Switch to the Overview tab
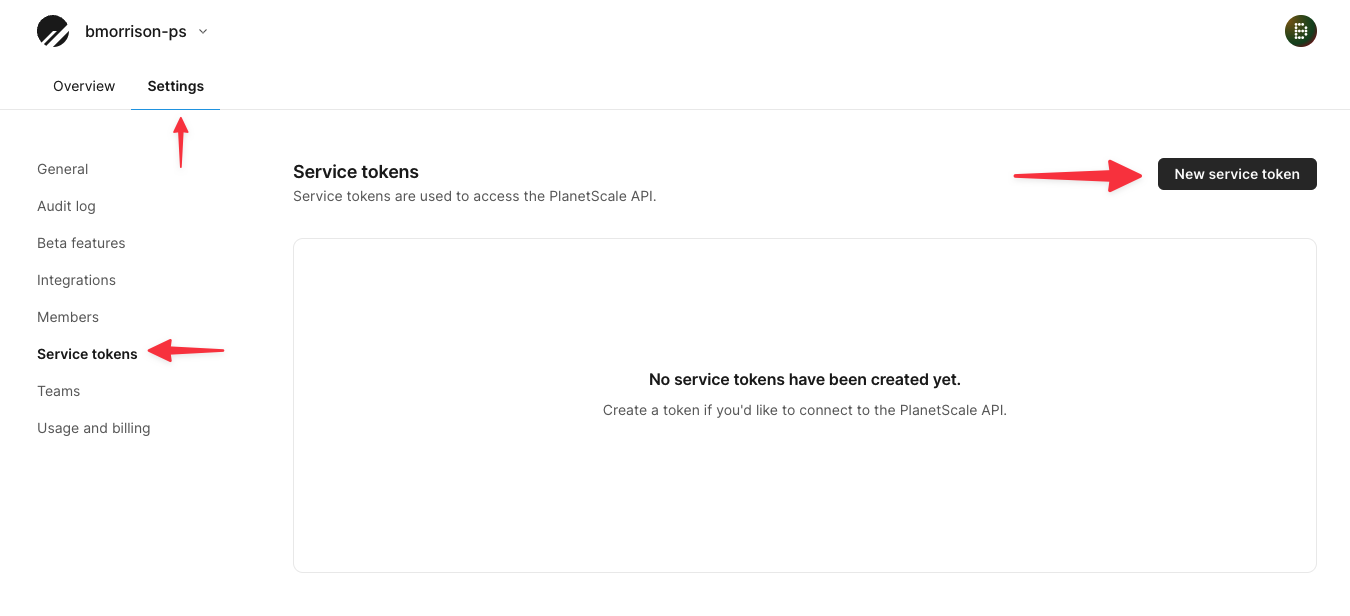The width and height of the screenshot is (1350, 616). [x=84, y=86]
